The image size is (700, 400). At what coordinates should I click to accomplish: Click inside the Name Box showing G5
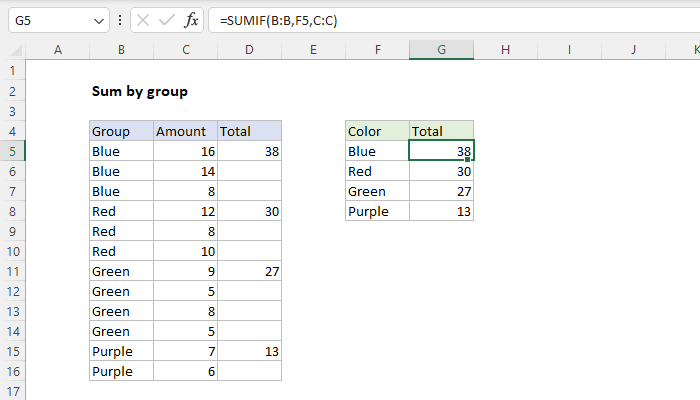tap(45, 20)
